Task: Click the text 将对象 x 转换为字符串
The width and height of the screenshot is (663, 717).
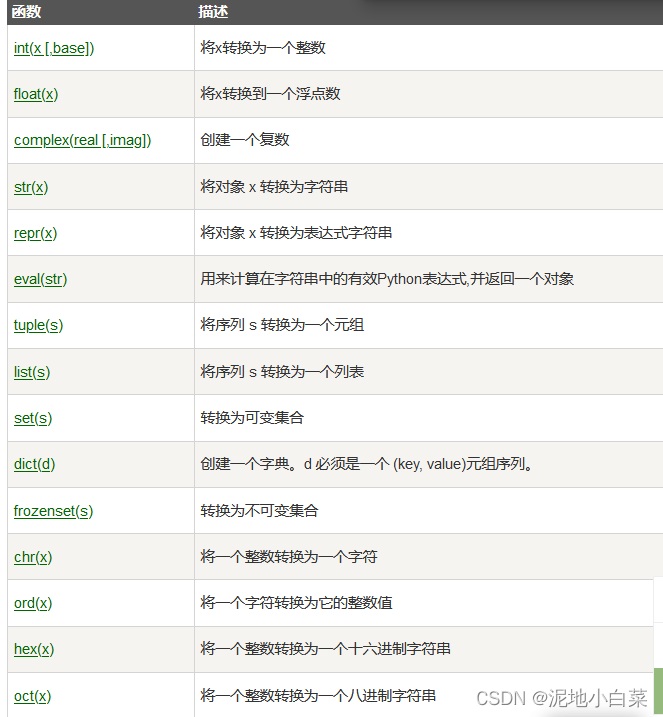Action: [274, 187]
